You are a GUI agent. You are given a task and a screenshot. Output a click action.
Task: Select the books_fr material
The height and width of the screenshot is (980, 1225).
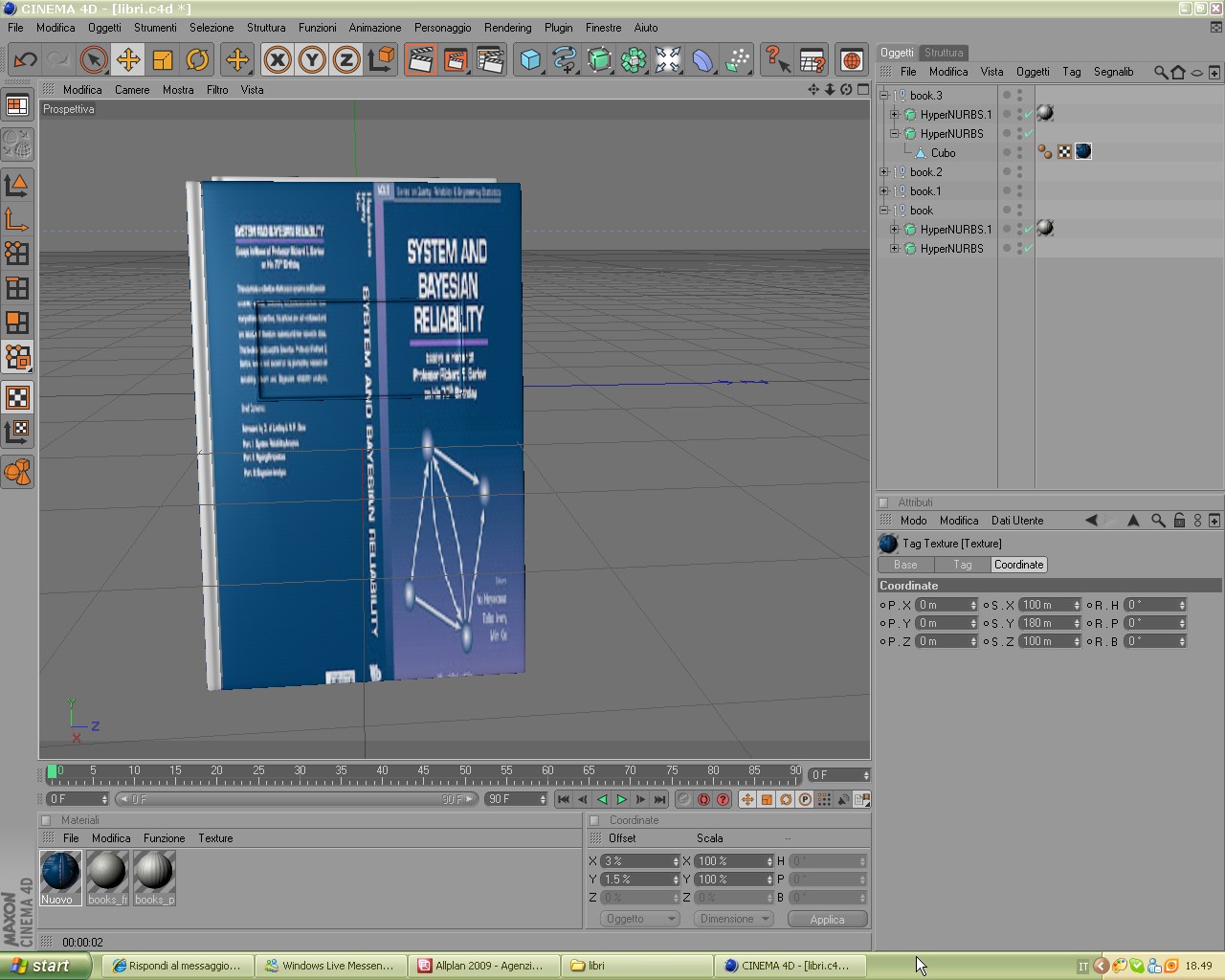point(107,878)
